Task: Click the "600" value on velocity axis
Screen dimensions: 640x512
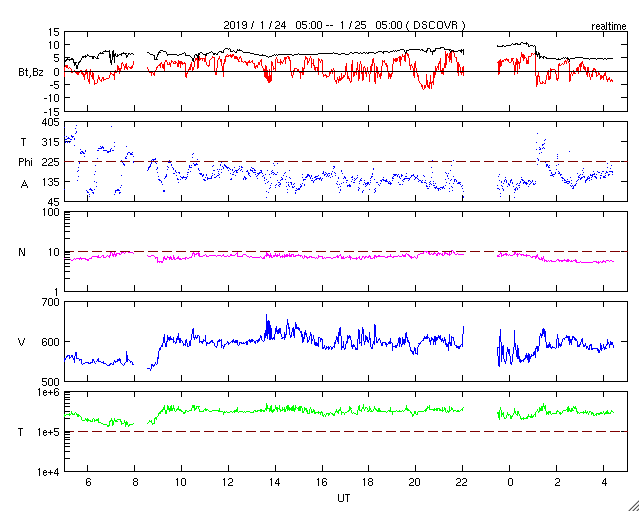Action: tap(51, 342)
